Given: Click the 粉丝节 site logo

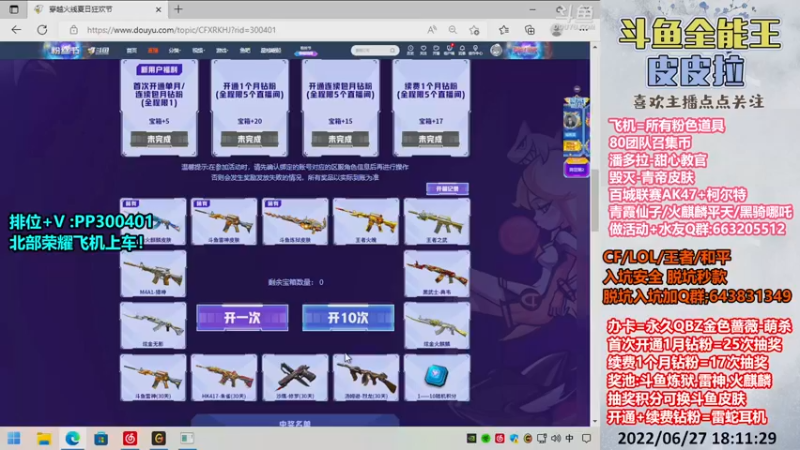Looking at the screenshot, I should [65, 50].
